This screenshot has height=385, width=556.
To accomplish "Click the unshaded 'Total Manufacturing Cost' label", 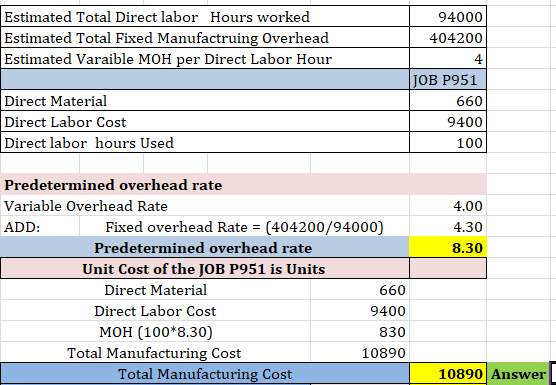I will point(155,352).
